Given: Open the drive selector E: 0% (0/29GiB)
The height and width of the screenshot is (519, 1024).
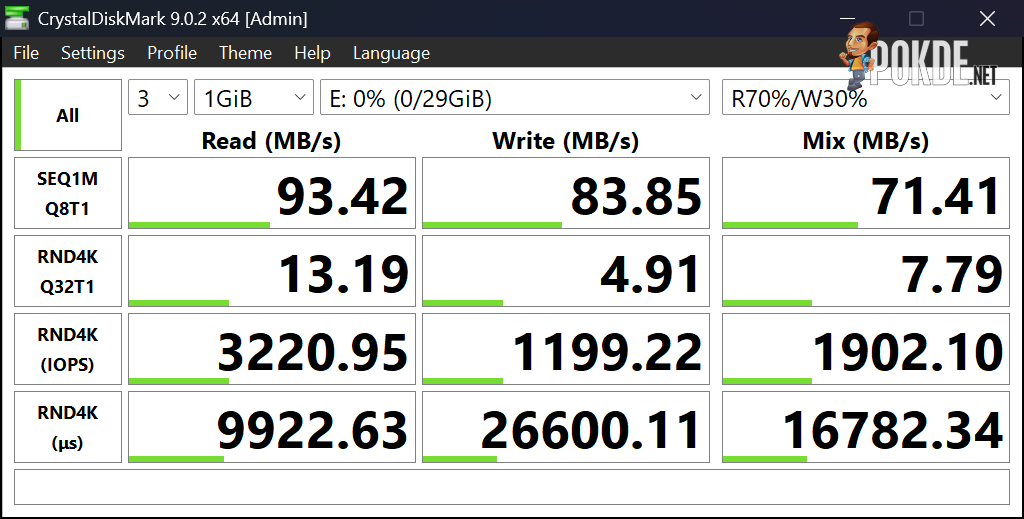Looking at the screenshot, I should click(x=515, y=98).
